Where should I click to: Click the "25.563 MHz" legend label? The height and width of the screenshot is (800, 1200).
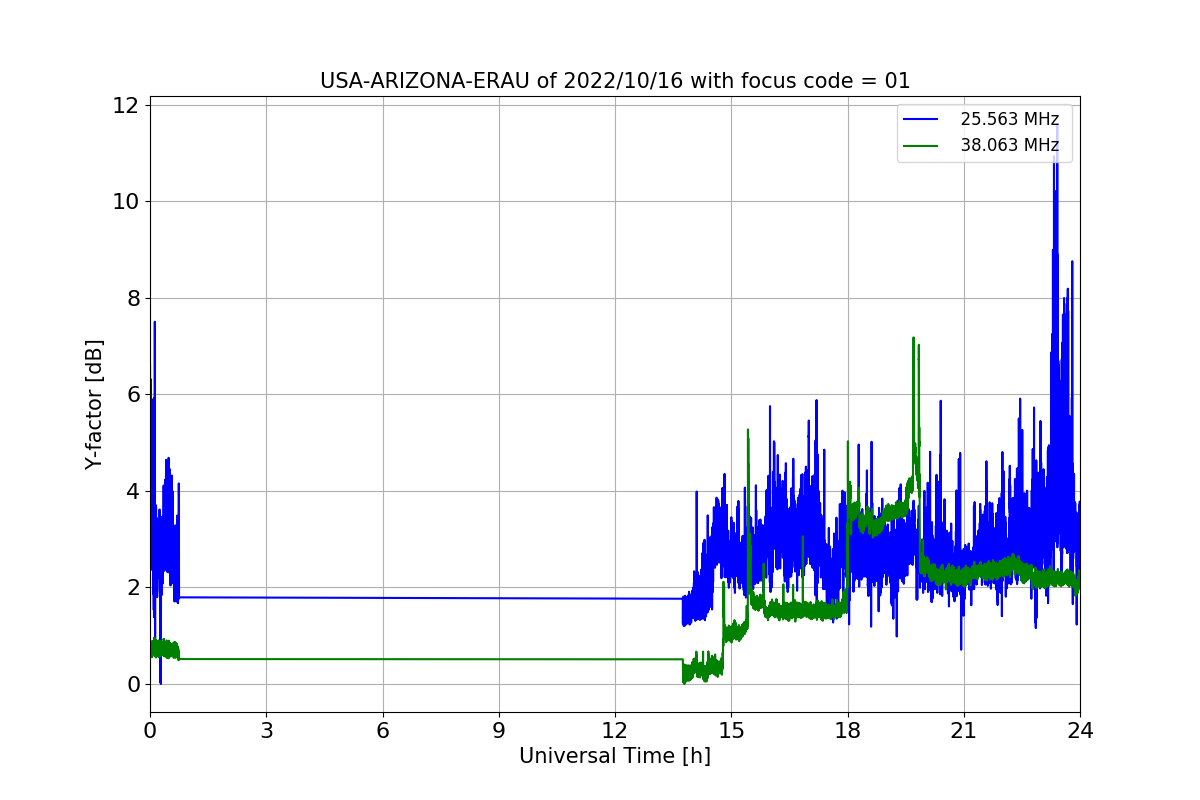click(1010, 119)
